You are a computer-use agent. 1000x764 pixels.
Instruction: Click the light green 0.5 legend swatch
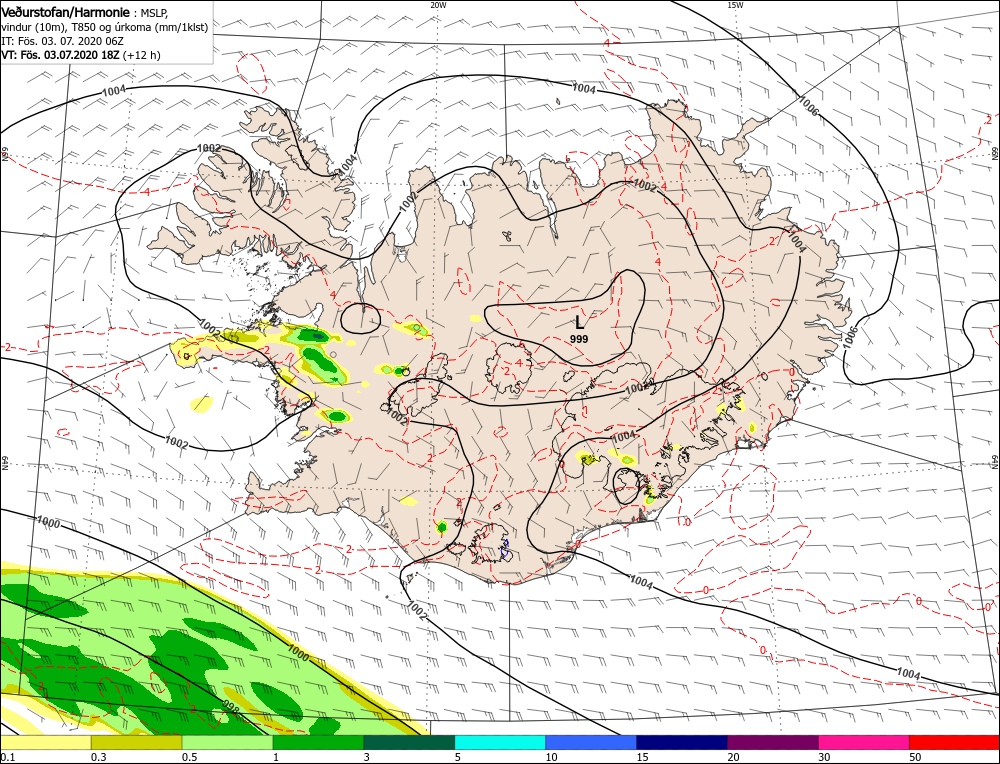tap(227, 742)
